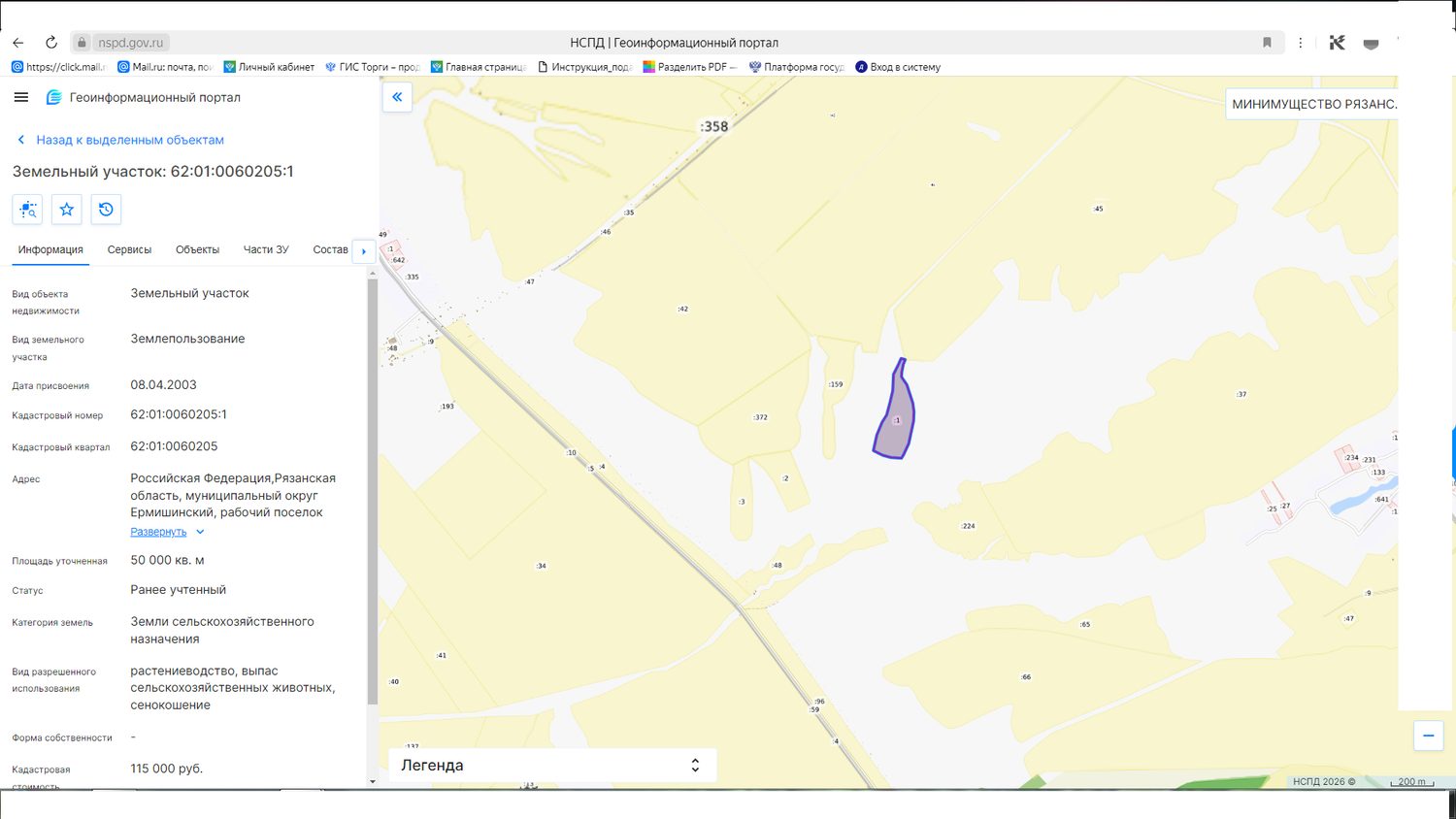Open the Разделить PDF bookmark
Screen dimensions: 1456x819
click(690, 67)
